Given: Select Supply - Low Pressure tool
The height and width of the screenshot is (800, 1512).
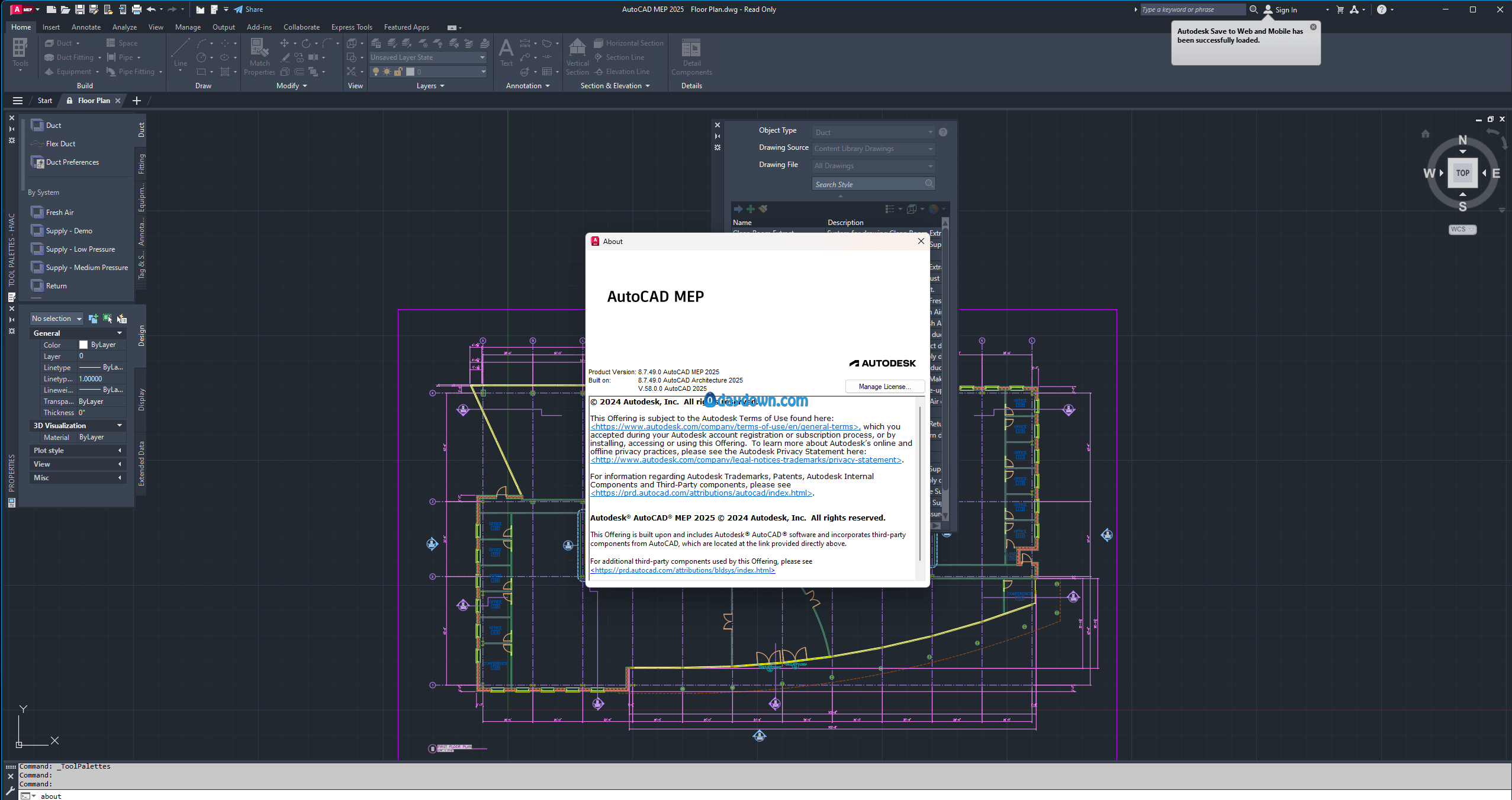Looking at the screenshot, I should click(x=73, y=249).
